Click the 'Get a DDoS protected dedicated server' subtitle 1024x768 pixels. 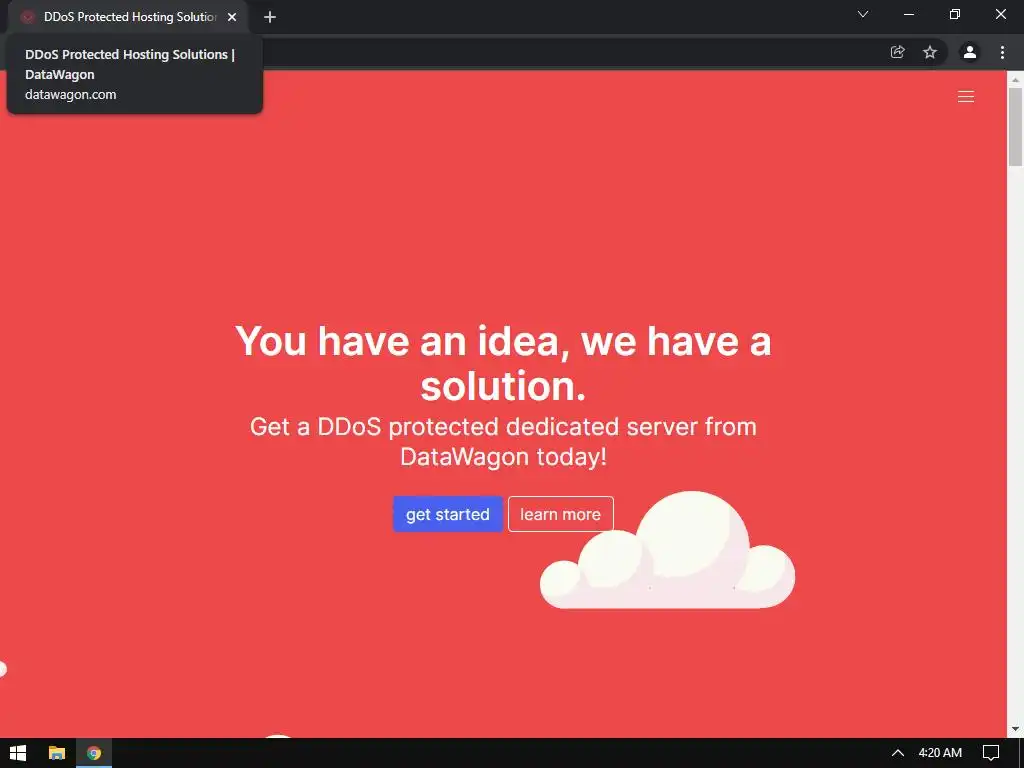coord(503,441)
